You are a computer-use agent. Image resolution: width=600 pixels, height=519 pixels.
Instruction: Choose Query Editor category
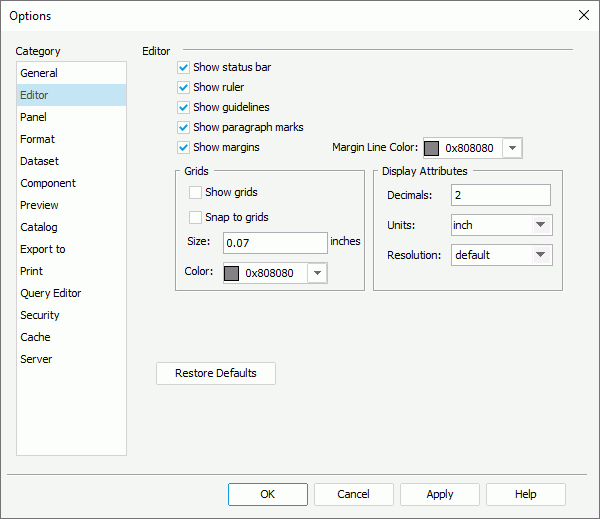click(71, 293)
